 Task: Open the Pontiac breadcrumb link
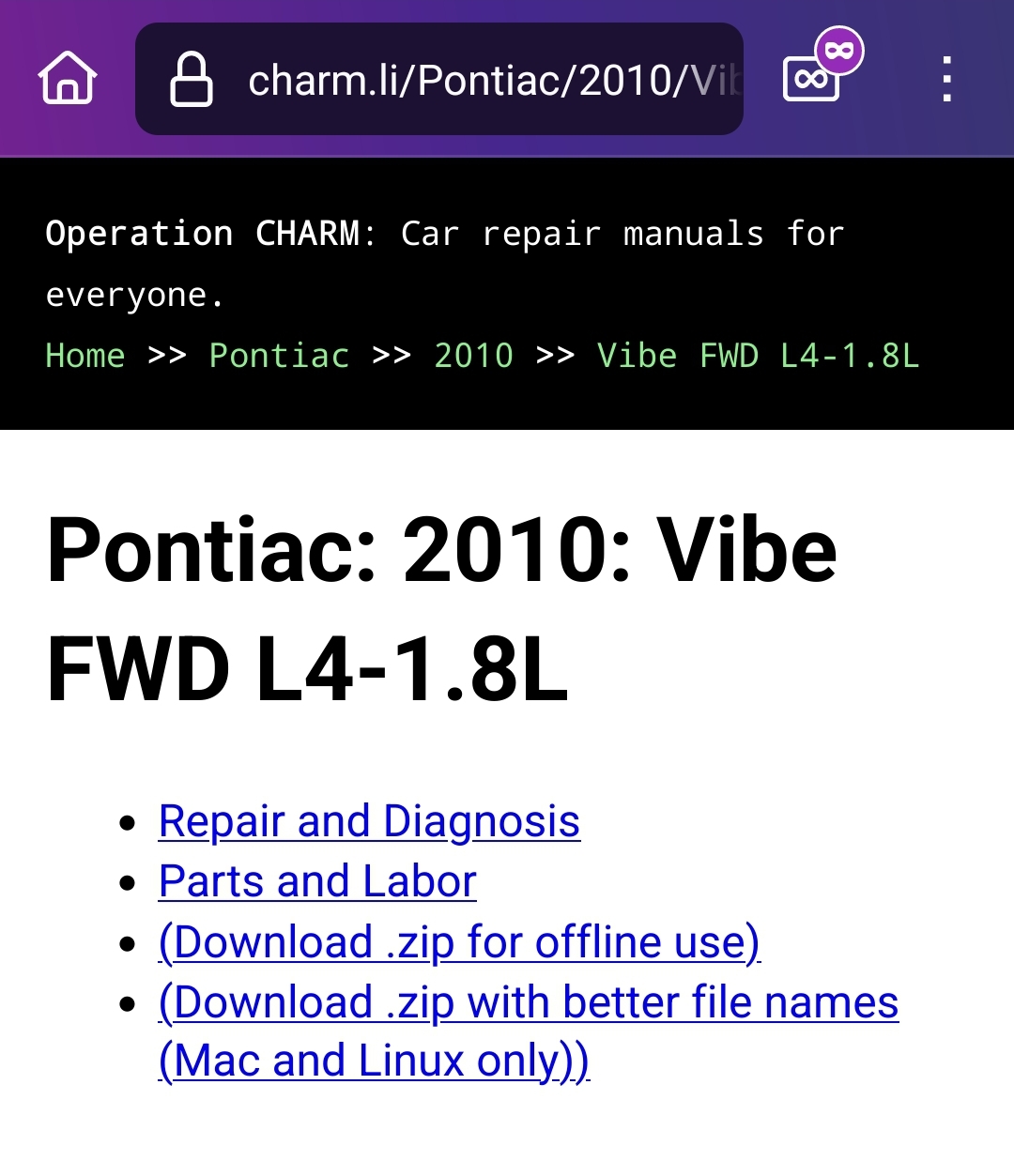(279, 356)
